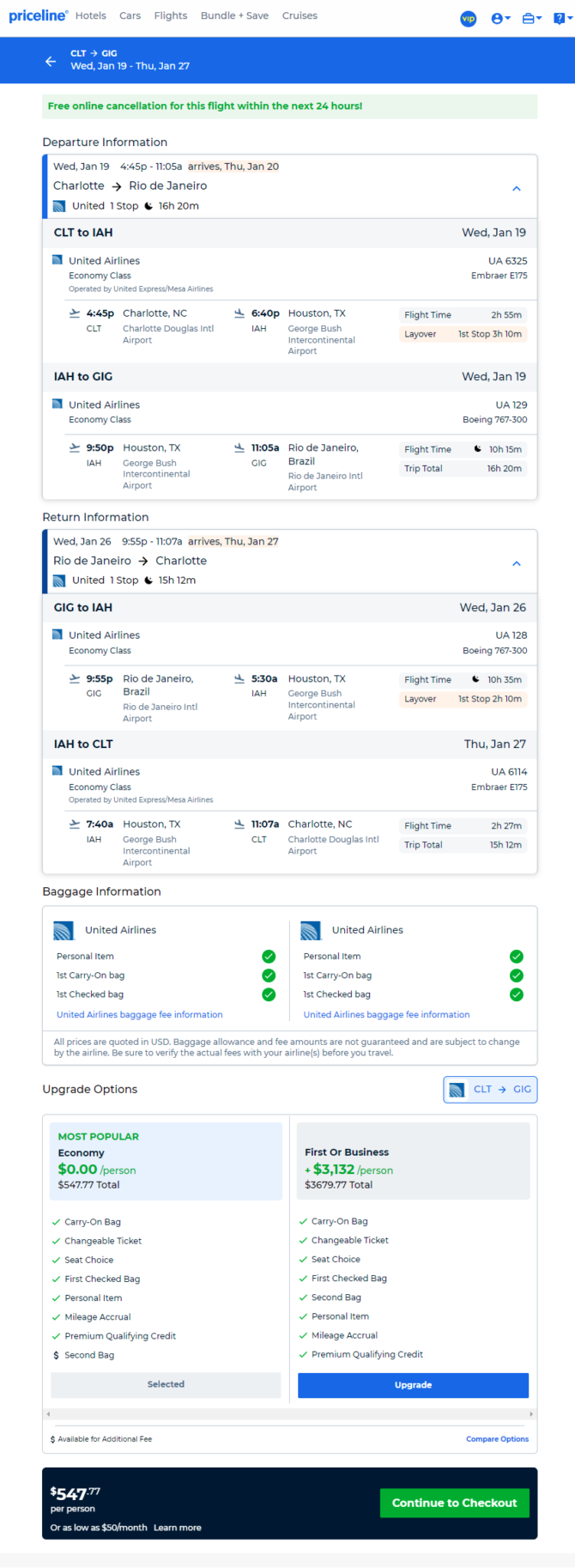575x1568 pixels.
Task: Collapse the Charlotte to Rio departure details
Action: 517,189
